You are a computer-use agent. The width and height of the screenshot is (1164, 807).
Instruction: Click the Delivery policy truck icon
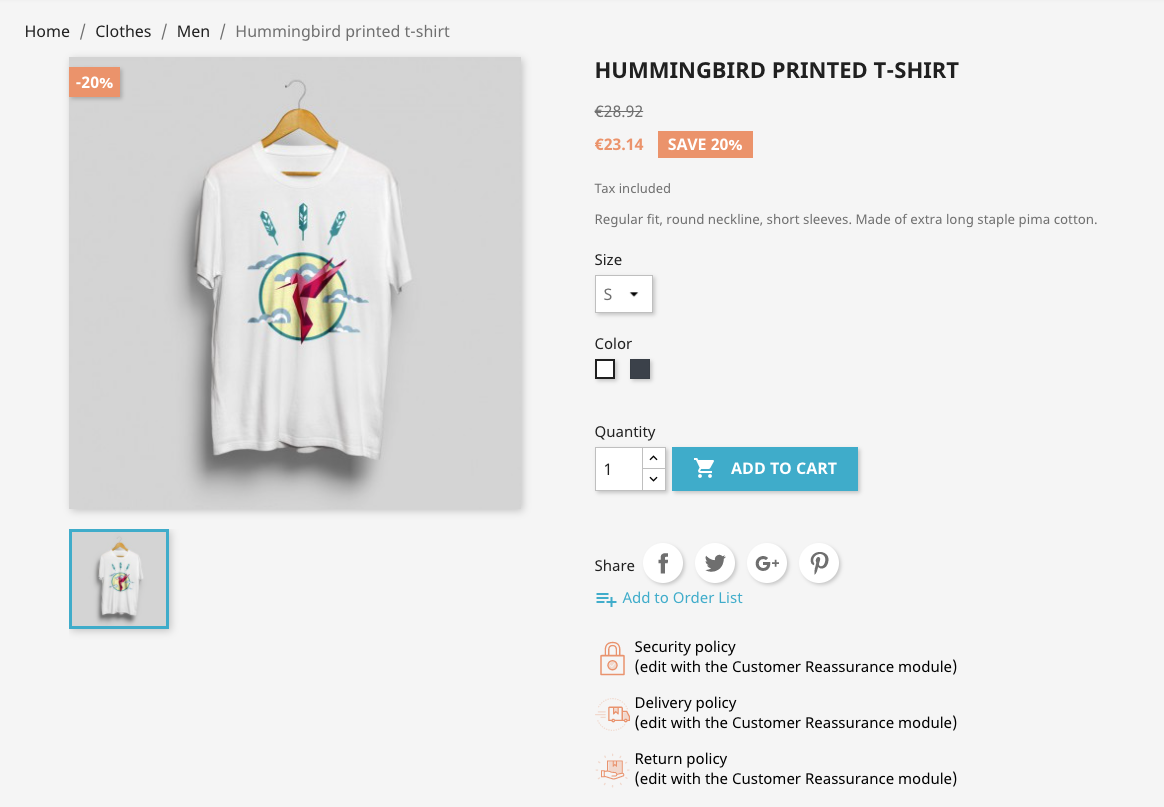[x=612, y=714]
